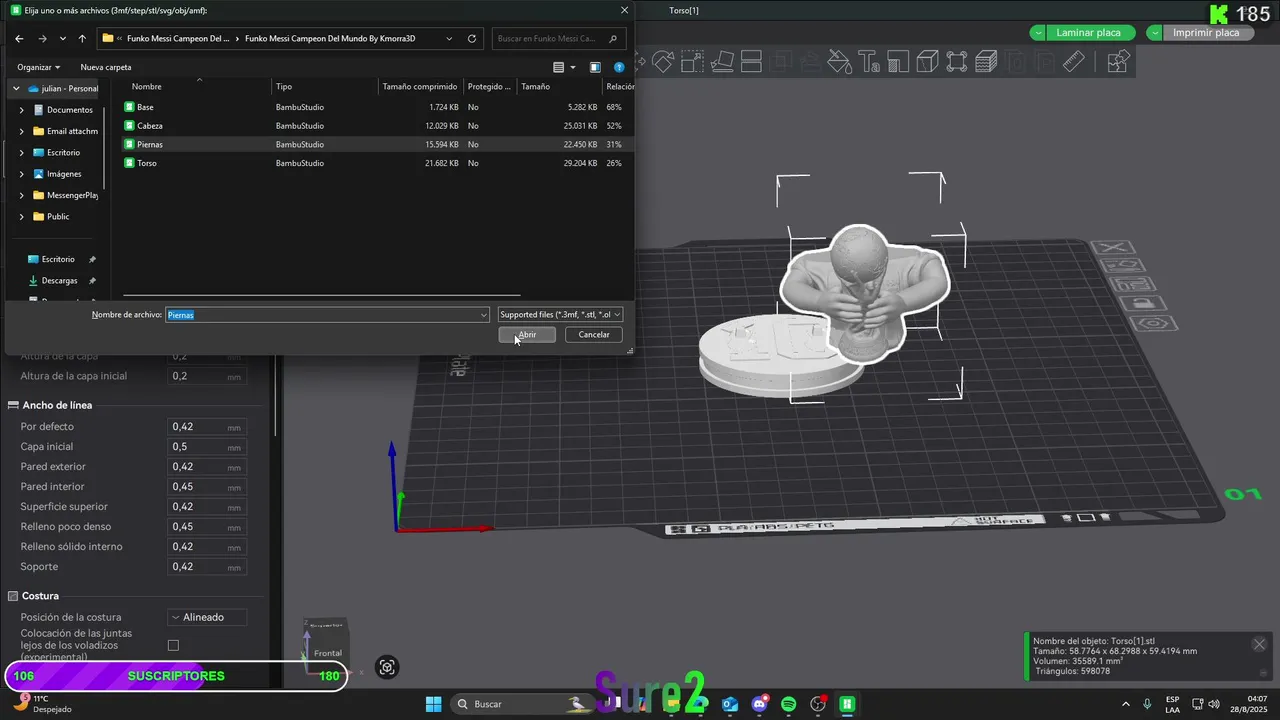1280x720 pixels.
Task: Sort files by Tamaño comprimido column
Action: (x=420, y=86)
